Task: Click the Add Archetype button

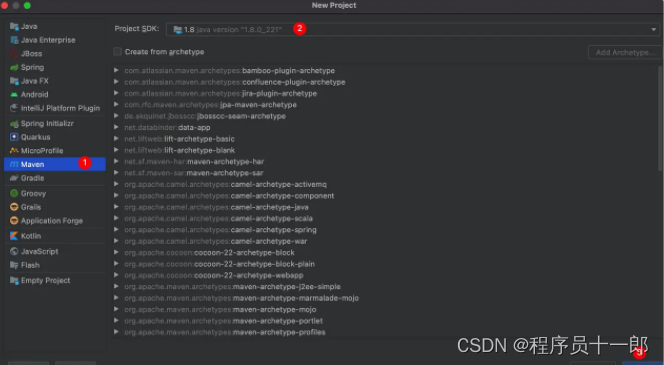Action: pyautogui.click(x=625, y=53)
